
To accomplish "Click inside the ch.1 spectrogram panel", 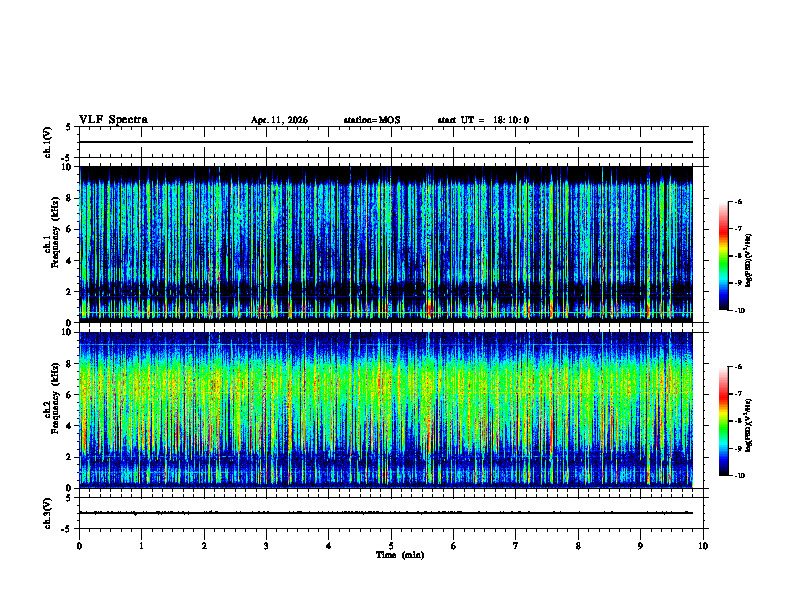I will [386, 244].
